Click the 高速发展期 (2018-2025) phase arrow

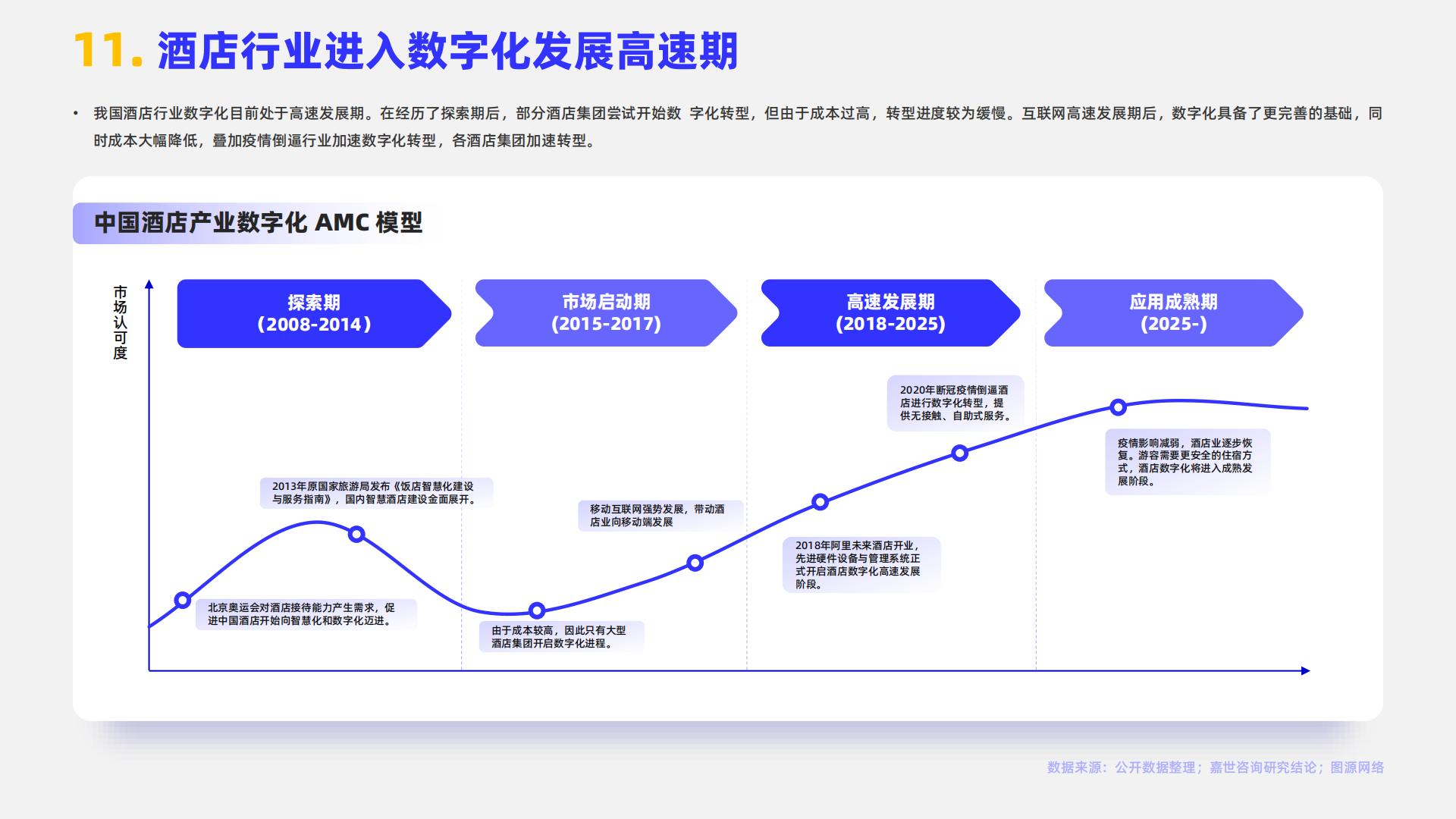[x=890, y=312]
